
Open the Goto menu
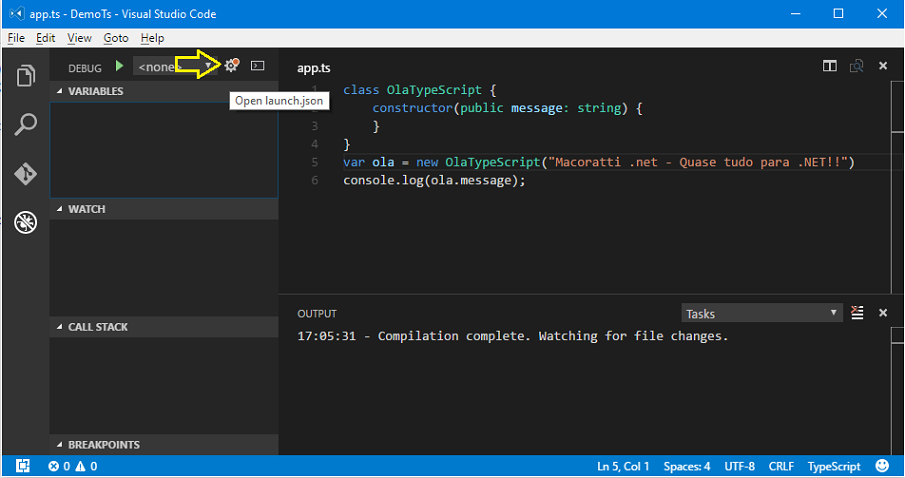(x=115, y=38)
